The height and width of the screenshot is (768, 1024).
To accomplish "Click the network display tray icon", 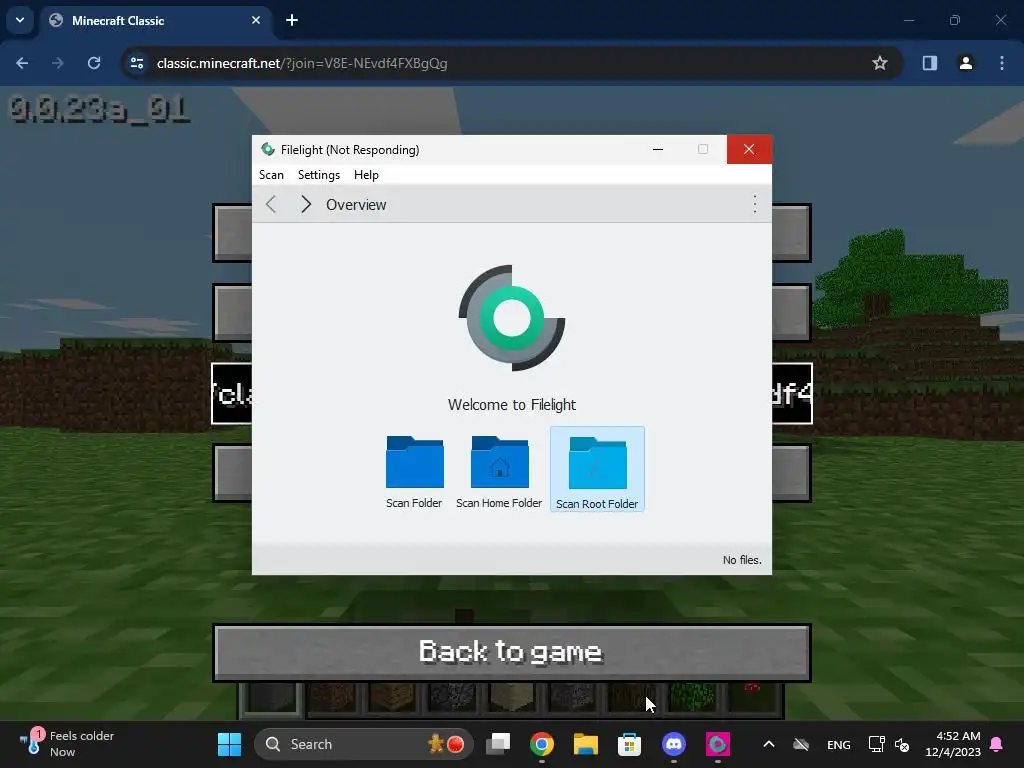I will (x=876, y=744).
